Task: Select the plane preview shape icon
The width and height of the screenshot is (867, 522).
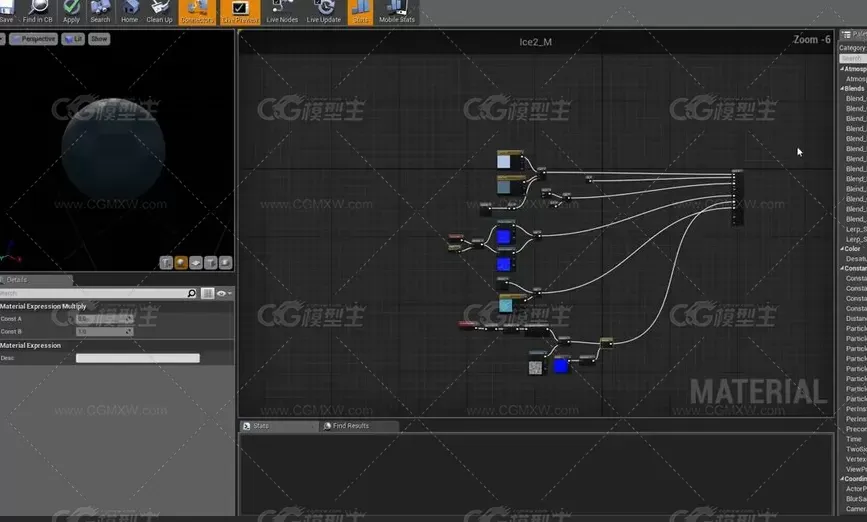Action: click(196, 263)
